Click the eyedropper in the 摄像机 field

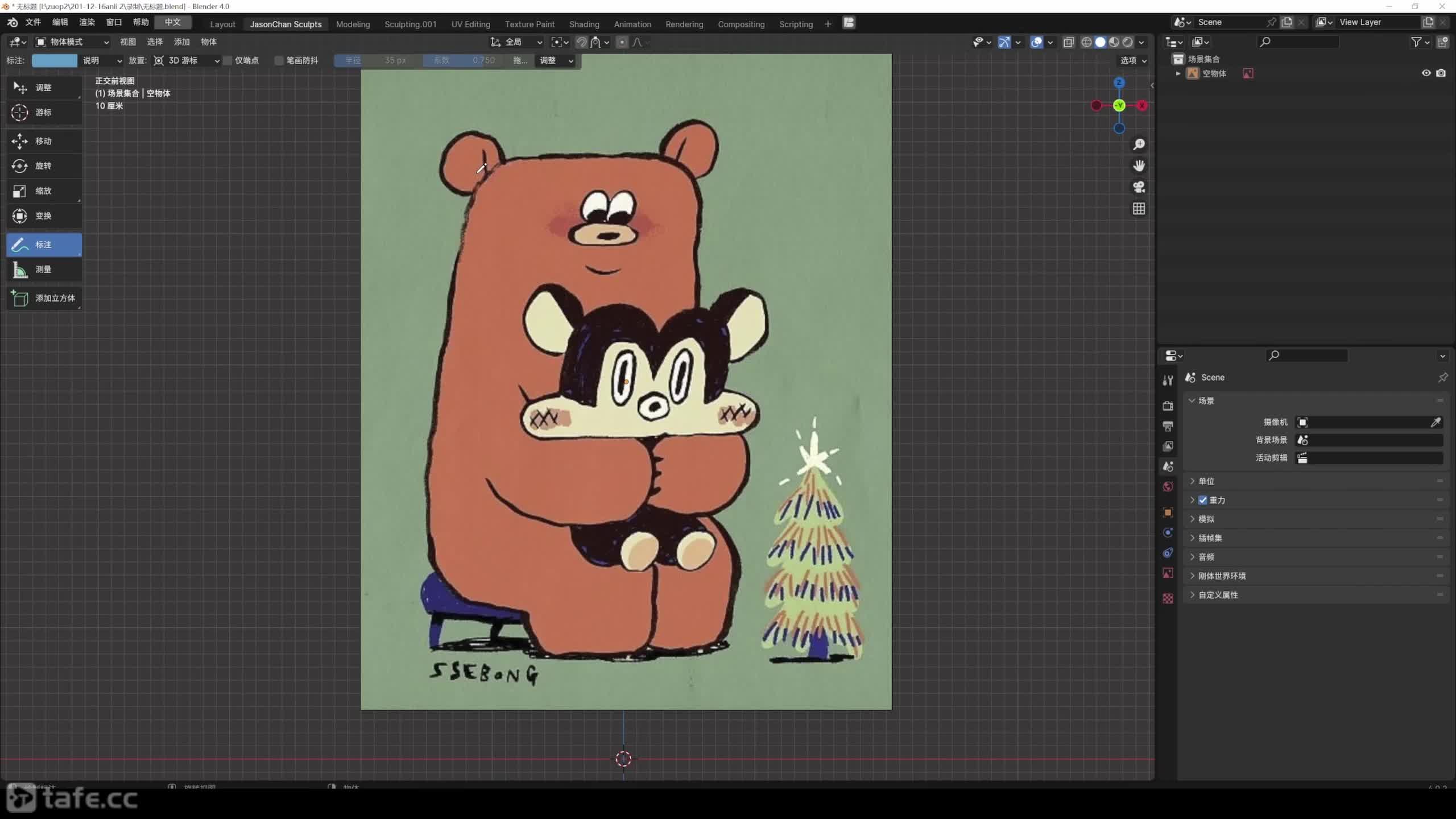click(1436, 422)
